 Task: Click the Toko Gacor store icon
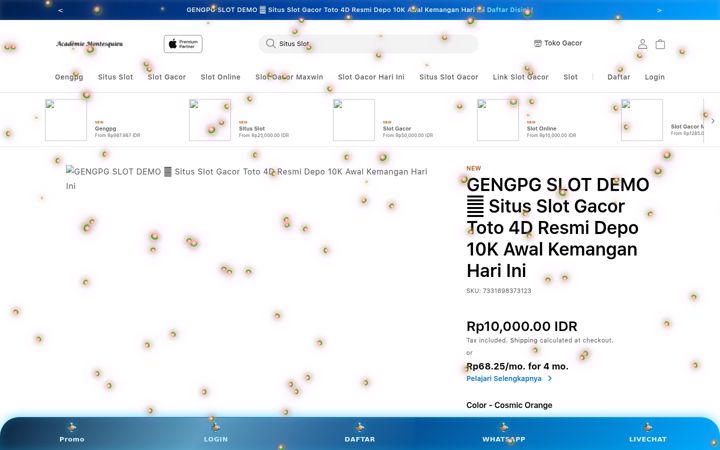click(538, 43)
